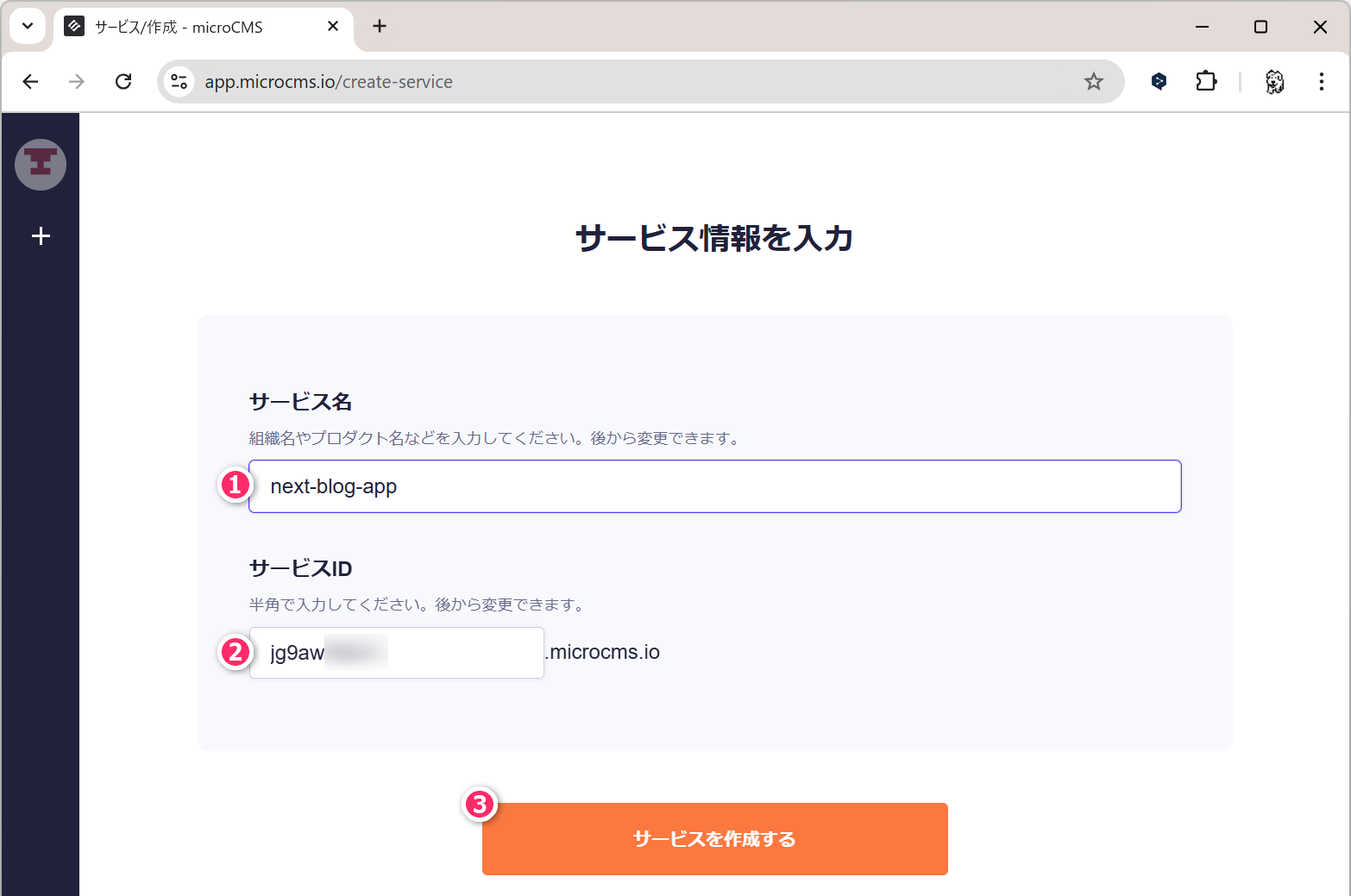The width and height of the screenshot is (1351, 896).
Task: Click the plus icon in left sidebar
Action: 41,236
